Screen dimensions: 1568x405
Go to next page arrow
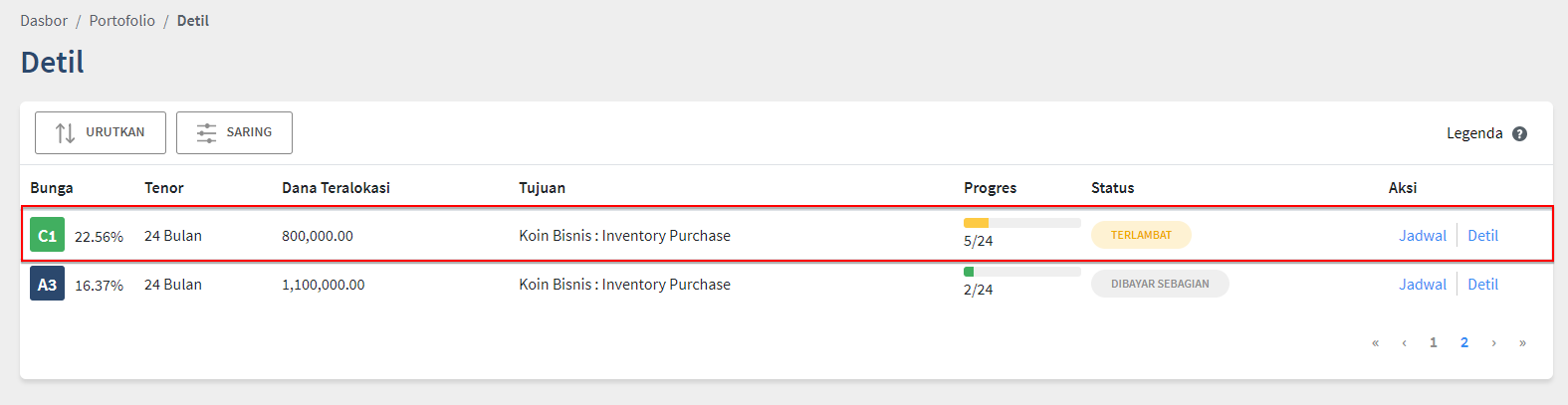click(1493, 343)
